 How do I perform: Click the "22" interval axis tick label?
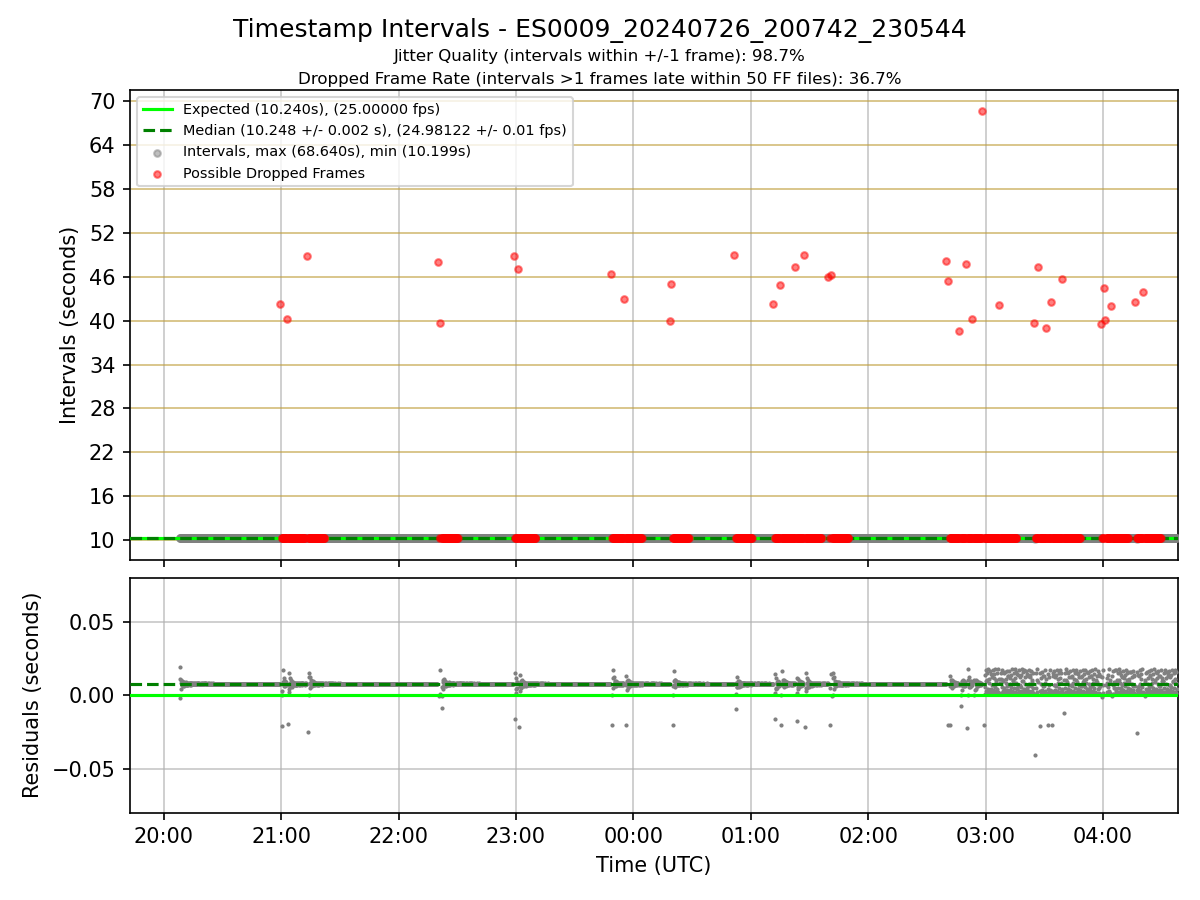coord(103,453)
